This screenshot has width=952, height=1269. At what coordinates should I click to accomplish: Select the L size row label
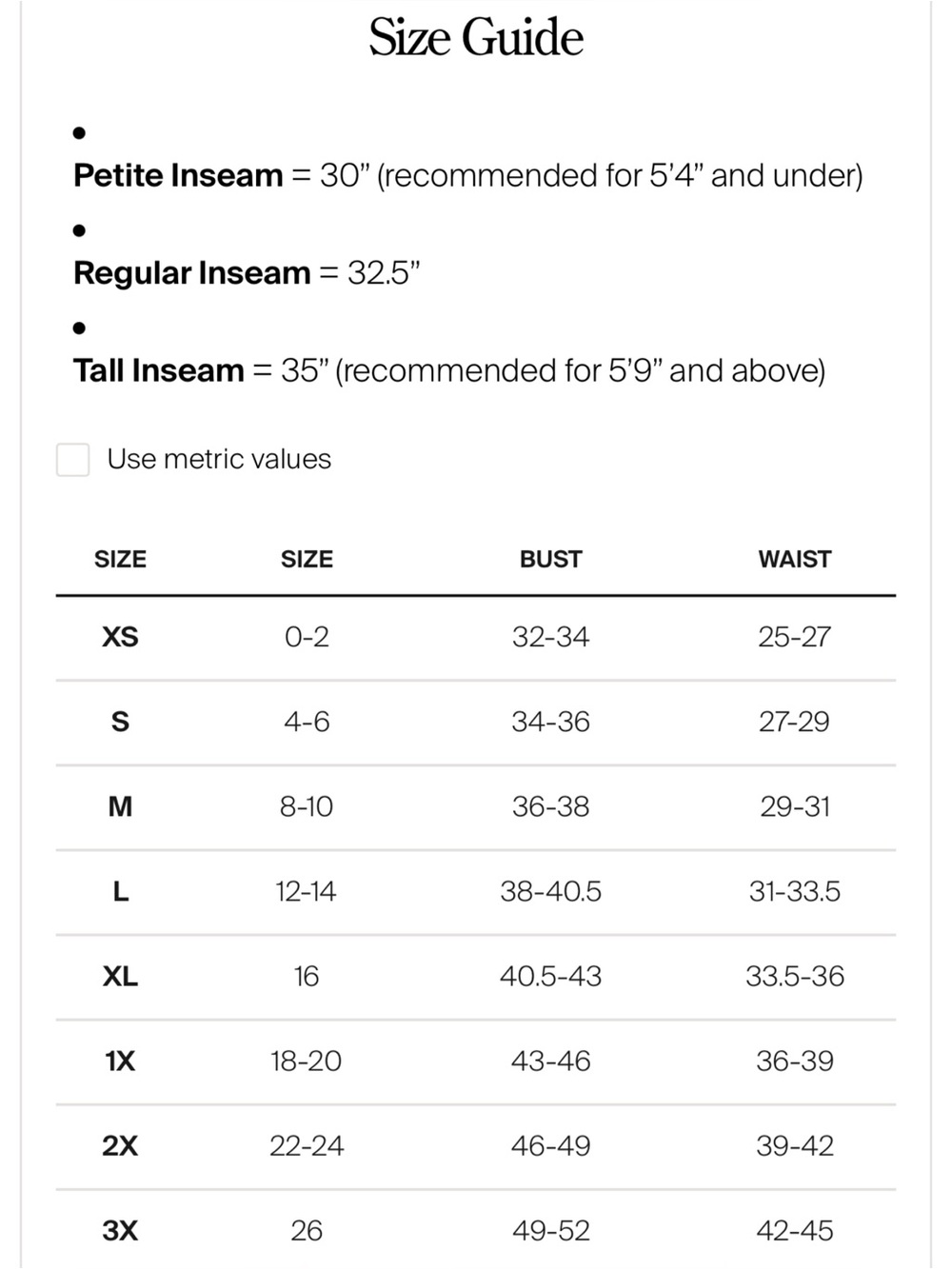(x=120, y=891)
